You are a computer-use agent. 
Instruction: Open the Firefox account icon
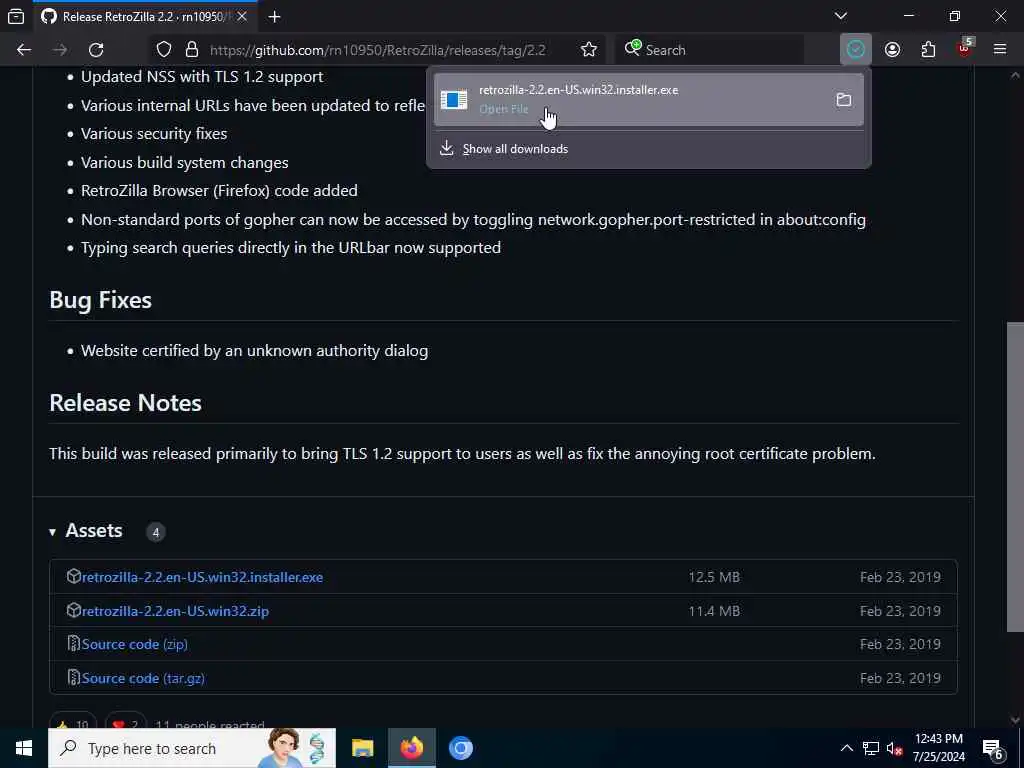click(892, 50)
